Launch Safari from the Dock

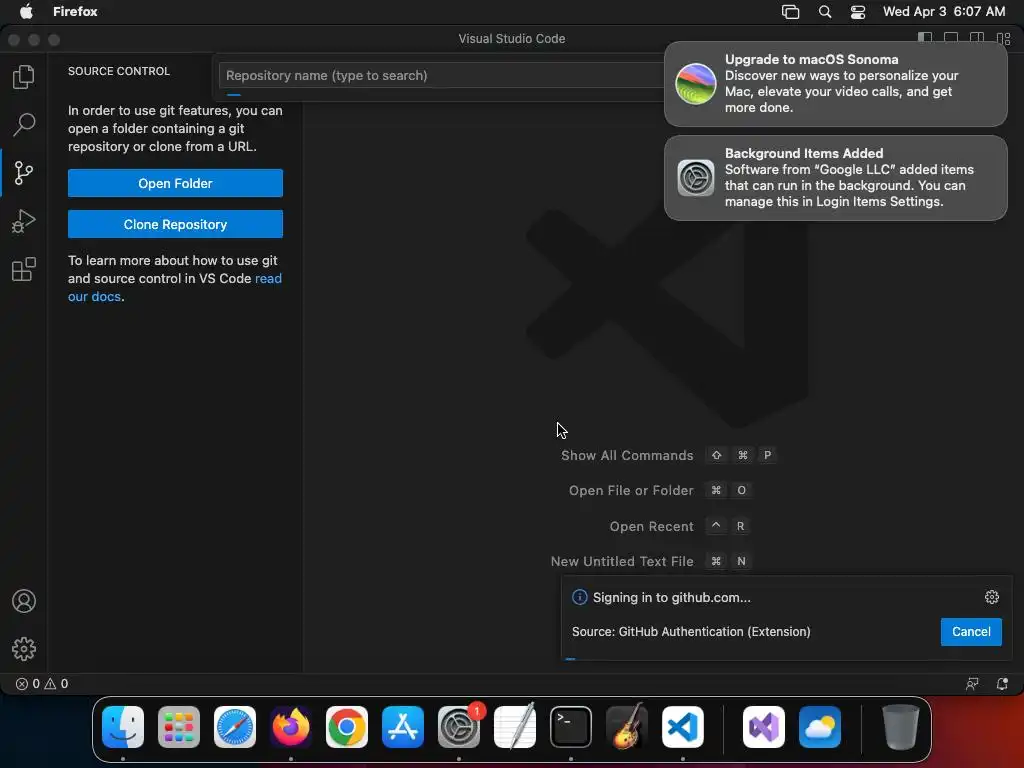point(235,727)
